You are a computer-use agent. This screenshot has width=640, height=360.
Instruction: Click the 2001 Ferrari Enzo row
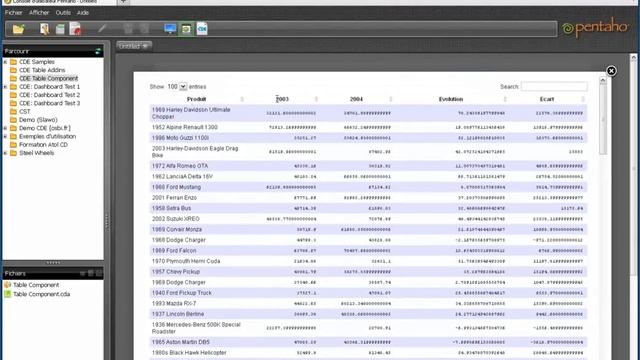368,198
